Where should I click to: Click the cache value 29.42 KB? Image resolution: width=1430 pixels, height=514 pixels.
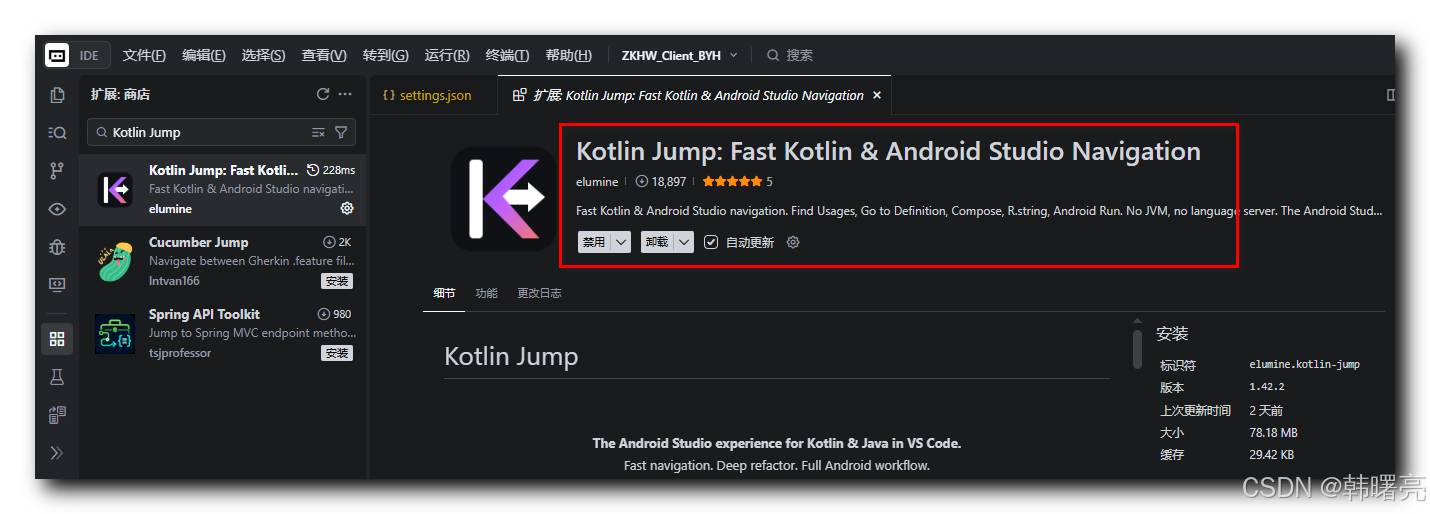click(1271, 455)
